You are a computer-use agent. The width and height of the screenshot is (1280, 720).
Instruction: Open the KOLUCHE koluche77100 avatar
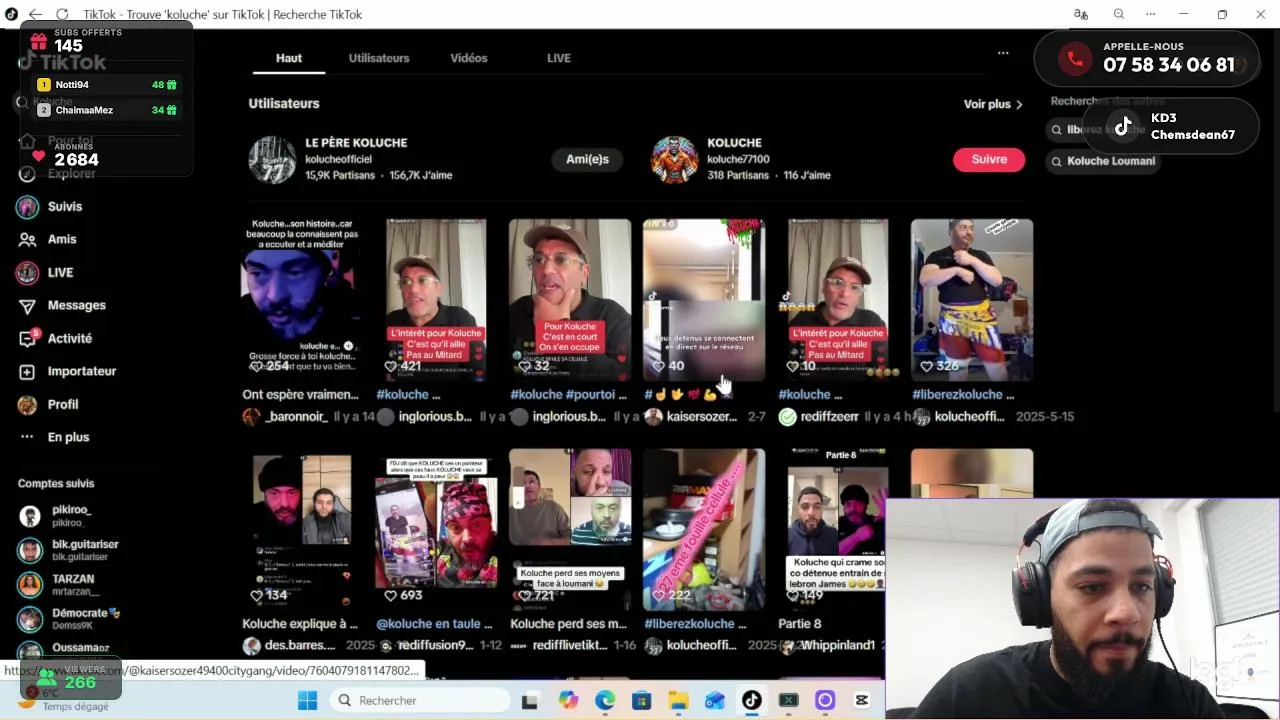[674, 160]
